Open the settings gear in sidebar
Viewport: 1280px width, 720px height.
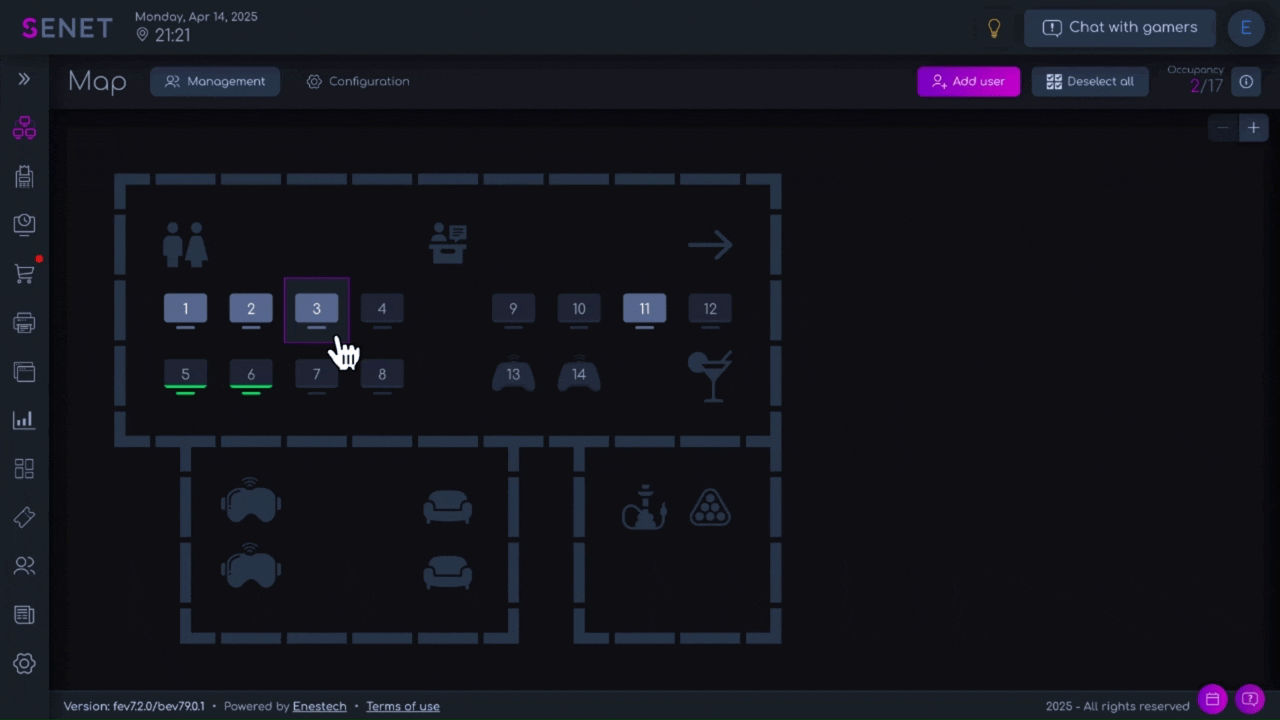click(24, 663)
